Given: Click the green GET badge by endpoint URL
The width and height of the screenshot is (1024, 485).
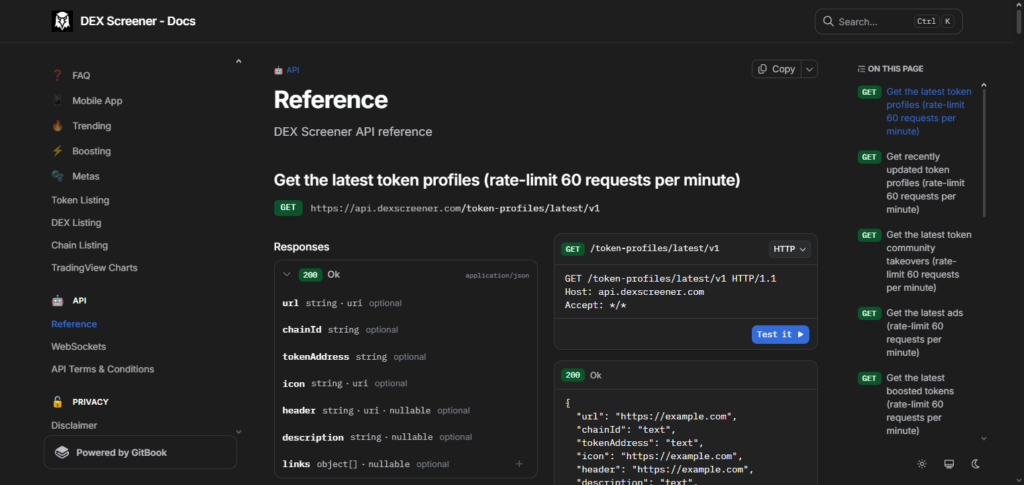Looking at the screenshot, I should 289,208.
